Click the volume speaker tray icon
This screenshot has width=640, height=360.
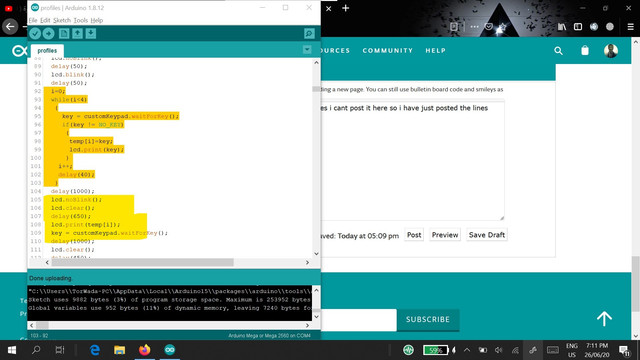[498, 350]
